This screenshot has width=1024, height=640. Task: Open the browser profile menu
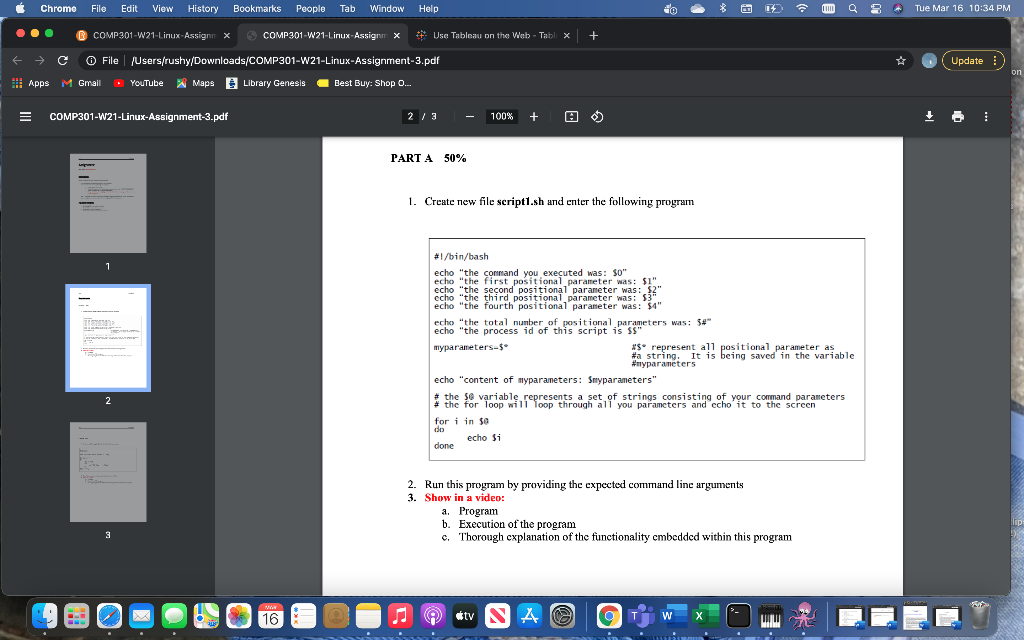tap(929, 60)
